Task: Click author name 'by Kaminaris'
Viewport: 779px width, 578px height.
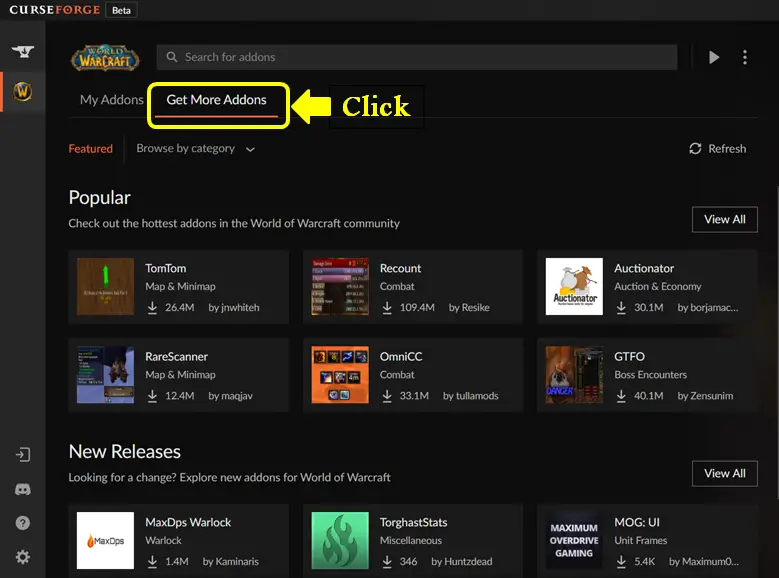Action: [231, 562]
